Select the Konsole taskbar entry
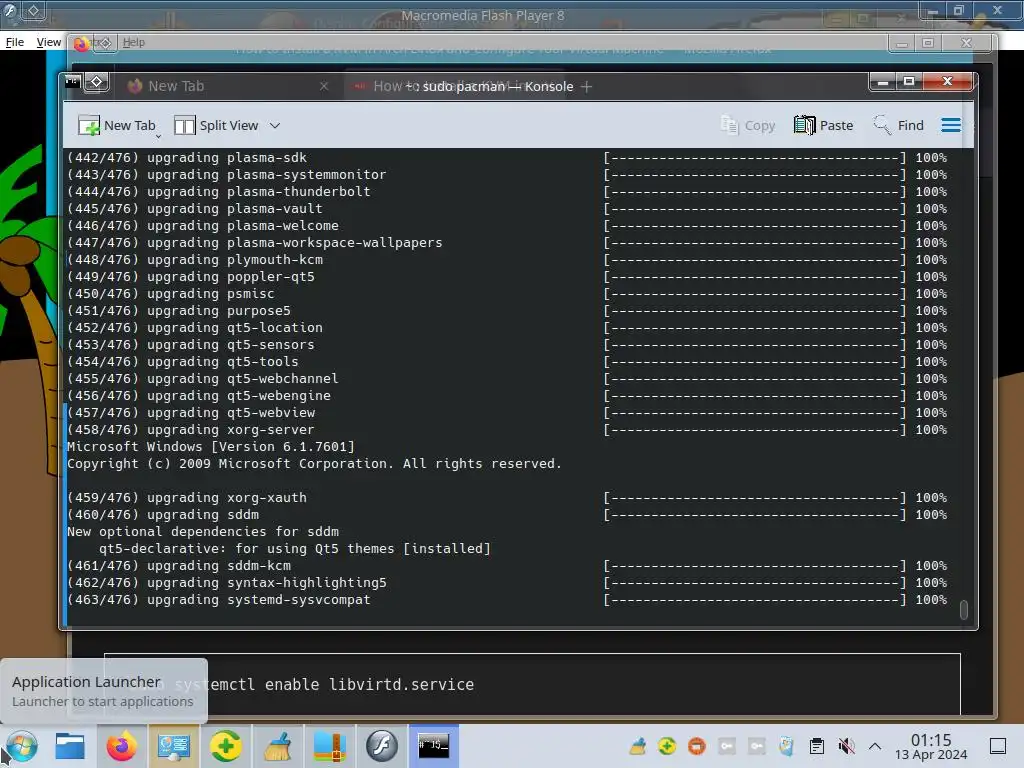Image resolution: width=1024 pixels, height=768 pixels. 434,746
